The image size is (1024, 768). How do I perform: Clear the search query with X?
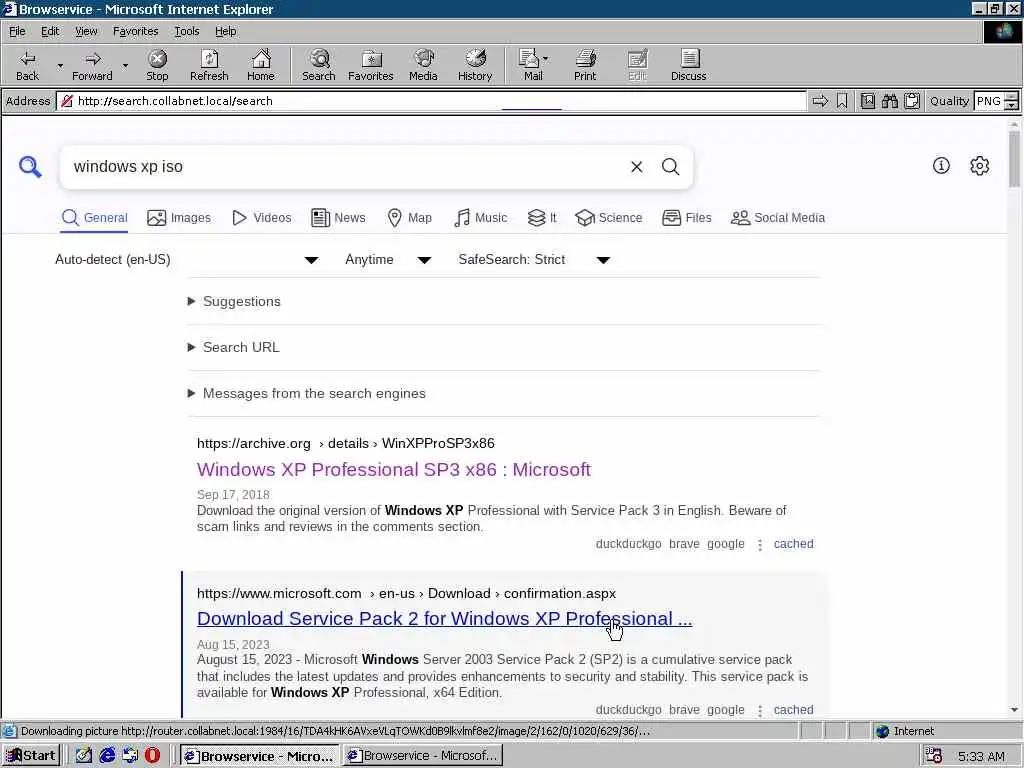[637, 167]
